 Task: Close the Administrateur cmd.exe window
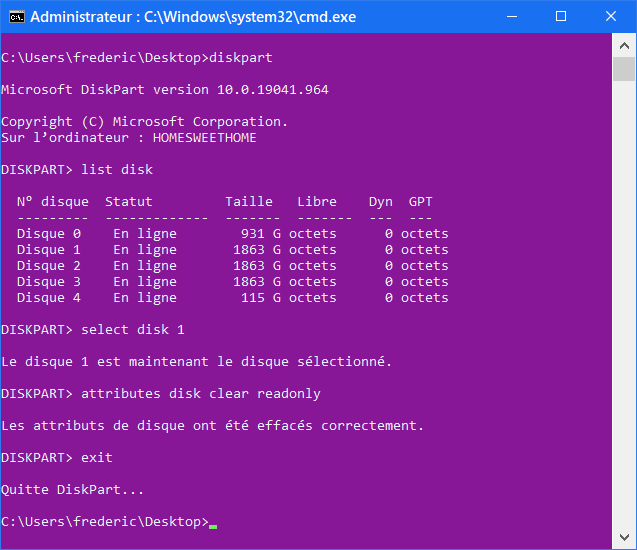[x=609, y=16]
